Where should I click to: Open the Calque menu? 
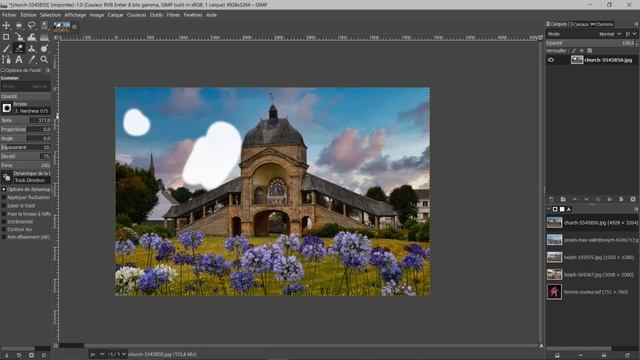[115, 15]
